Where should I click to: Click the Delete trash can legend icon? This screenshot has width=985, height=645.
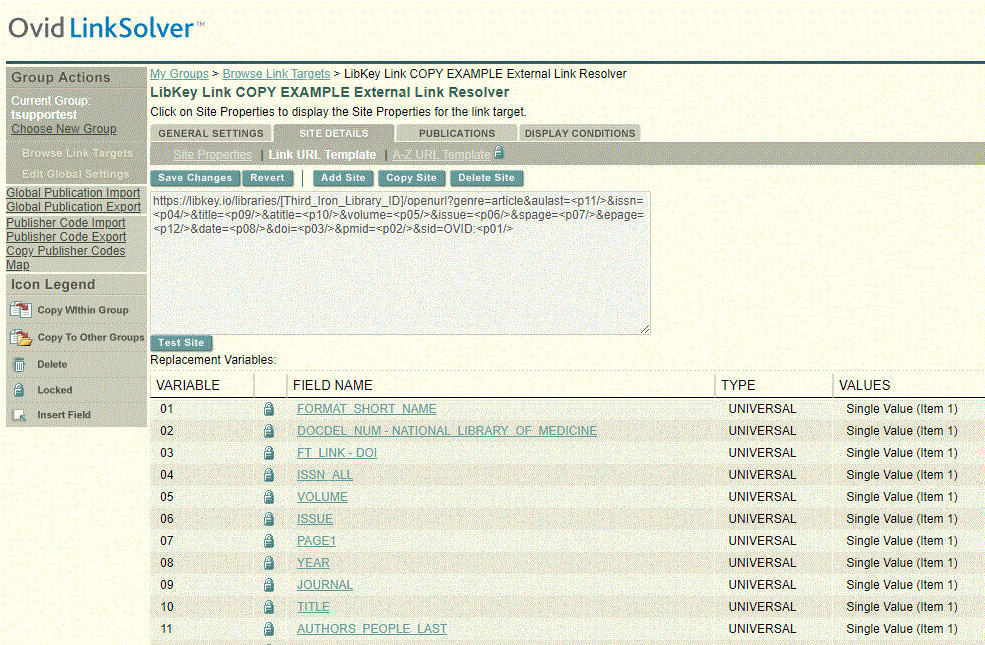(19, 364)
